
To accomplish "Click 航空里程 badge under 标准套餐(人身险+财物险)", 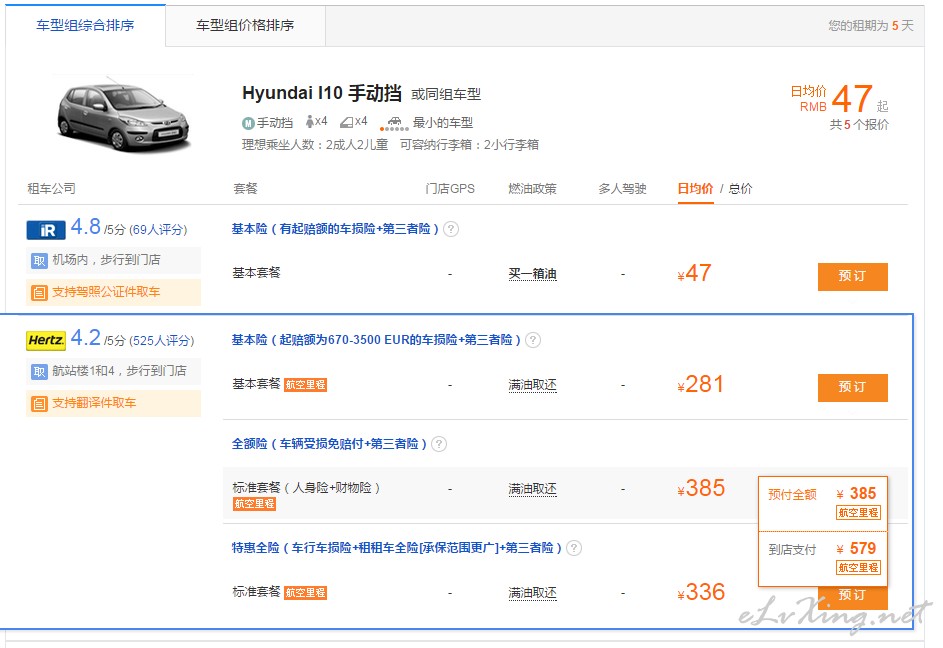I will [254, 504].
